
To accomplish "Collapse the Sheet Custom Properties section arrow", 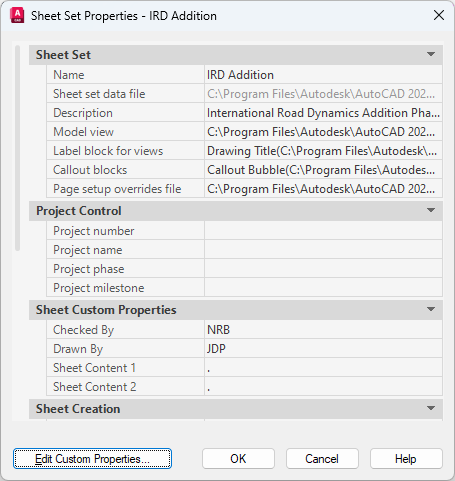I will click(431, 309).
